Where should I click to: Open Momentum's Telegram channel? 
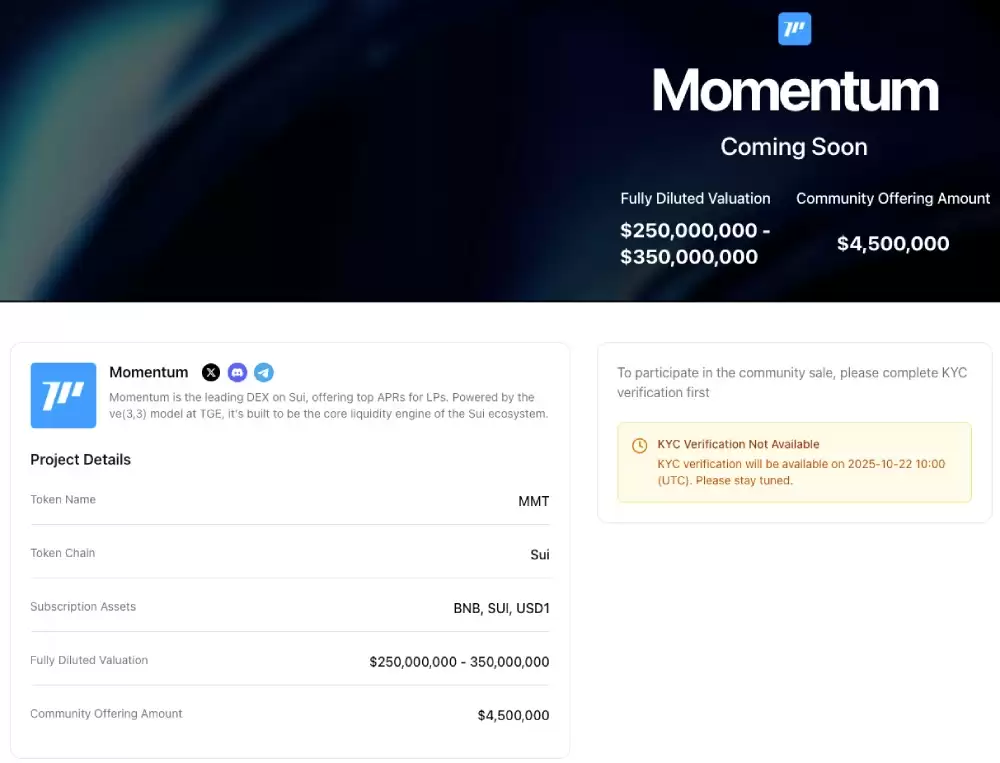click(x=264, y=372)
